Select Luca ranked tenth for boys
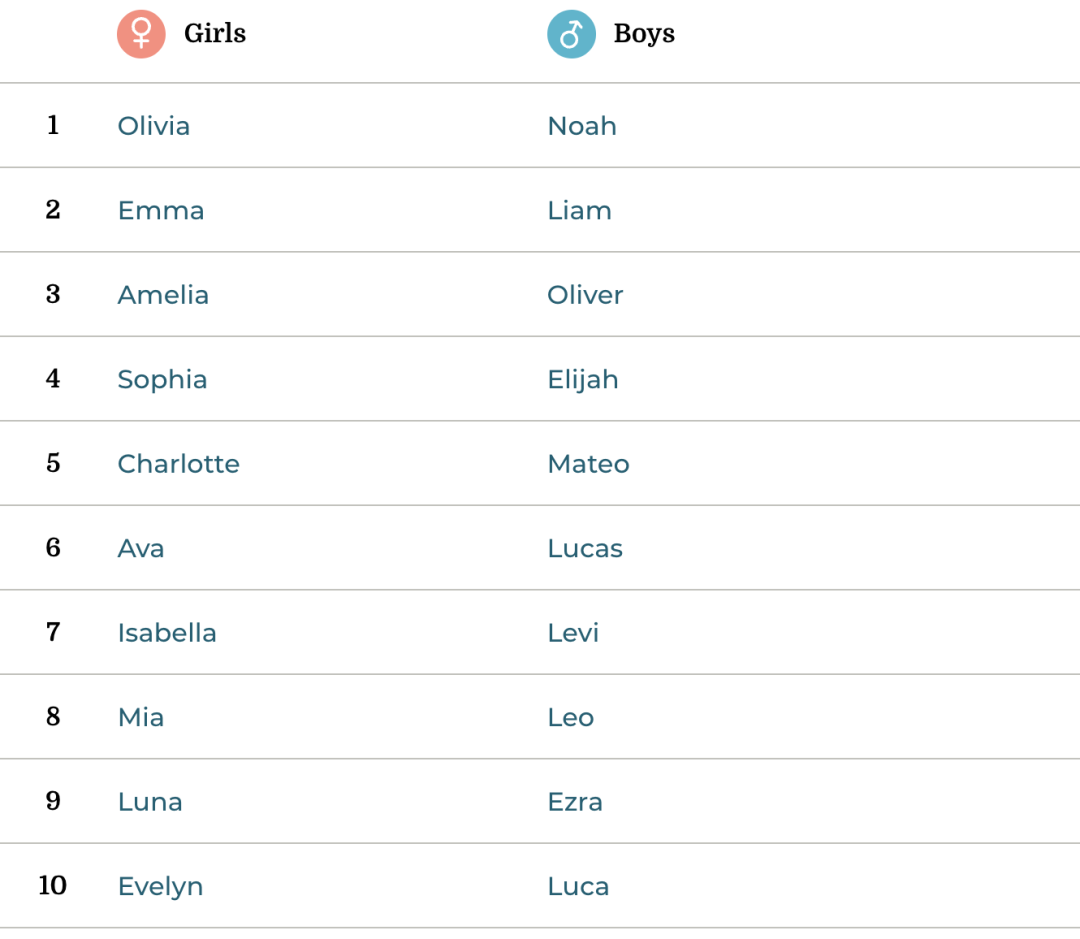The height and width of the screenshot is (939, 1080). 579,887
